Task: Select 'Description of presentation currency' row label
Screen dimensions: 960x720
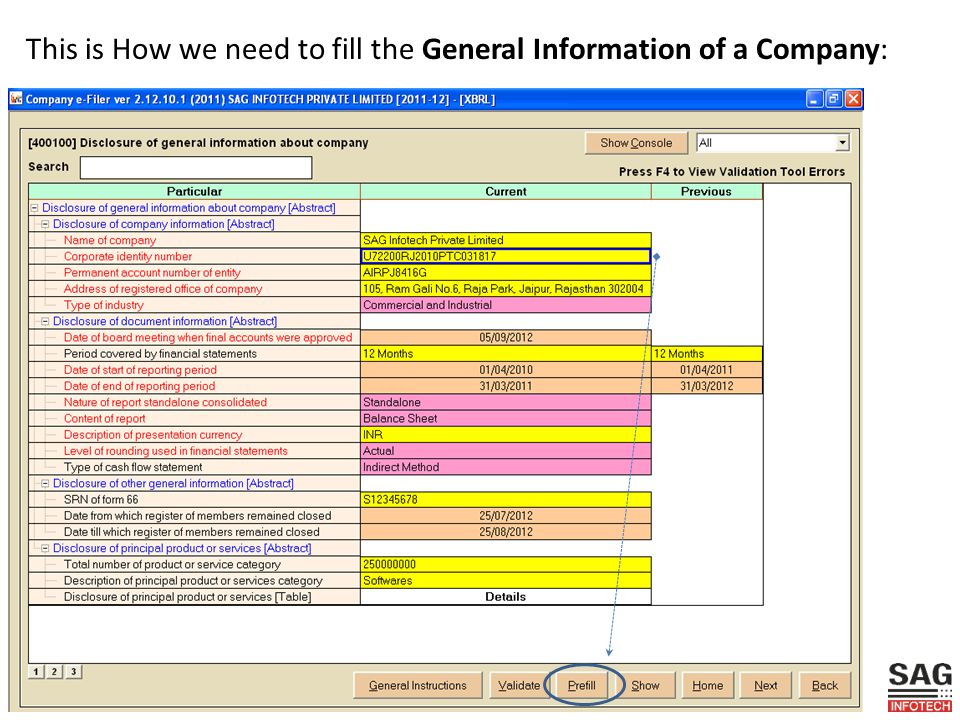Action: (152, 435)
